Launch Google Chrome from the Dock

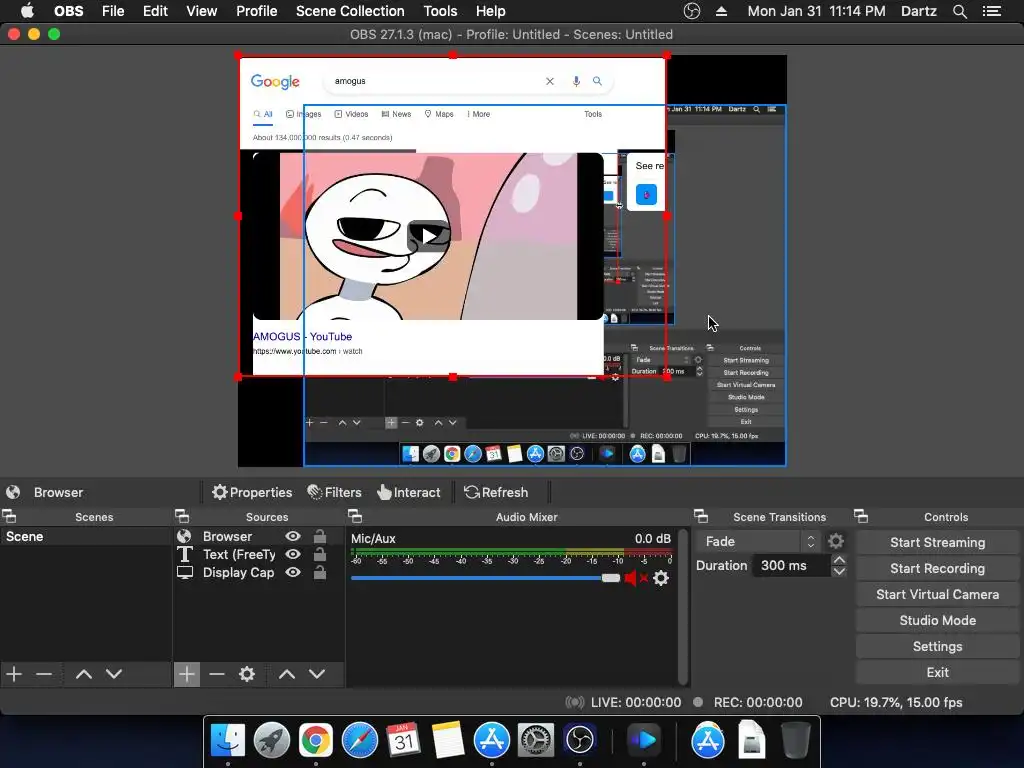coord(315,741)
